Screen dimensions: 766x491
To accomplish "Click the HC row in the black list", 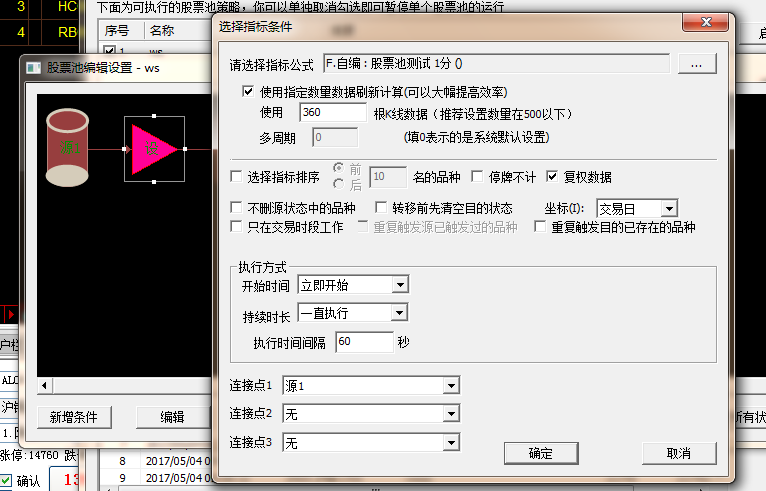I will click(40, 7).
